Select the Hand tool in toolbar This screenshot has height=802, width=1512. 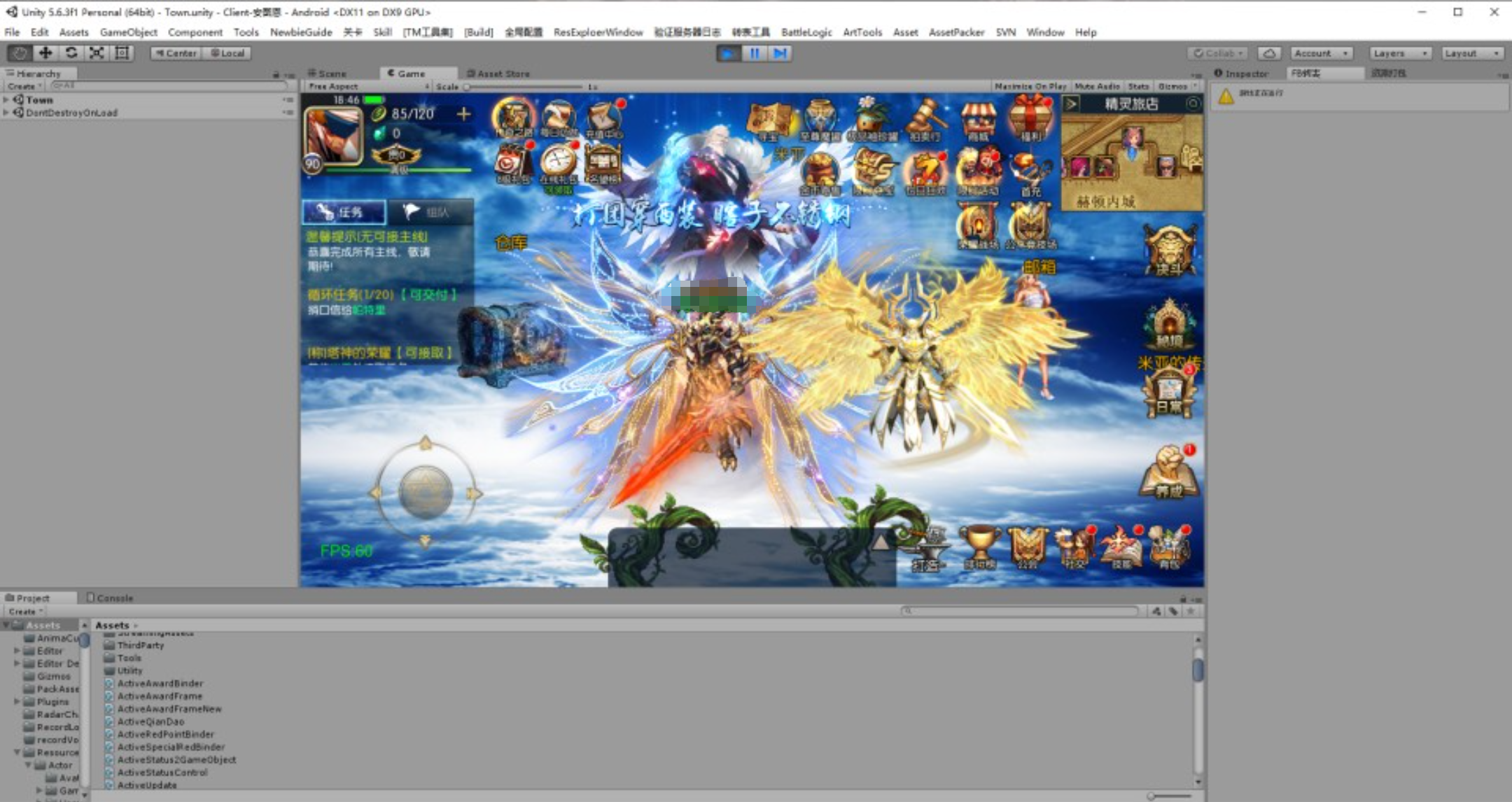coord(20,53)
